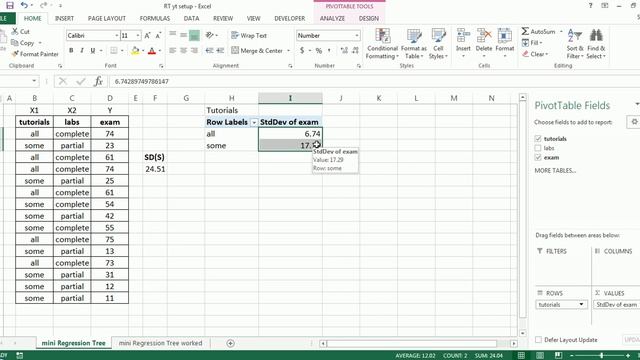Center align the cell text
This screenshot has height=360, width=640.
[x=183, y=51]
